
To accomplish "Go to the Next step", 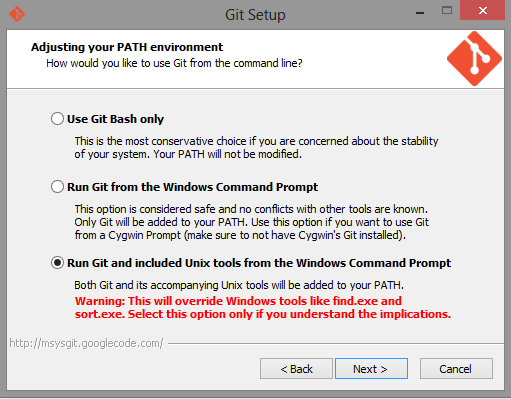I will pos(371,369).
